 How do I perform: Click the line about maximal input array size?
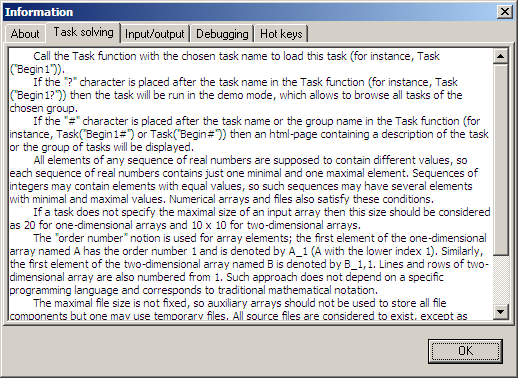tap(250, 218)
